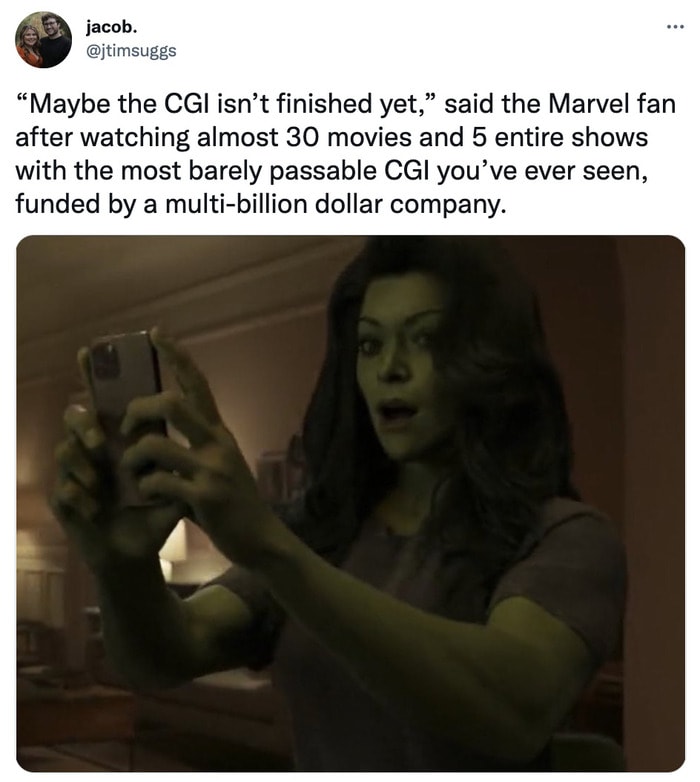This screenshot has width=700, height=782.
Task: Click the words "5 entire shows"
Action: [x=559, y=138]
